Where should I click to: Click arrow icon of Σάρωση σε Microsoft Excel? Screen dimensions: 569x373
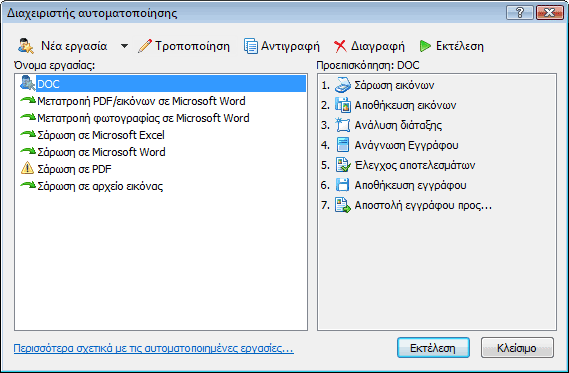pos(28,134)
